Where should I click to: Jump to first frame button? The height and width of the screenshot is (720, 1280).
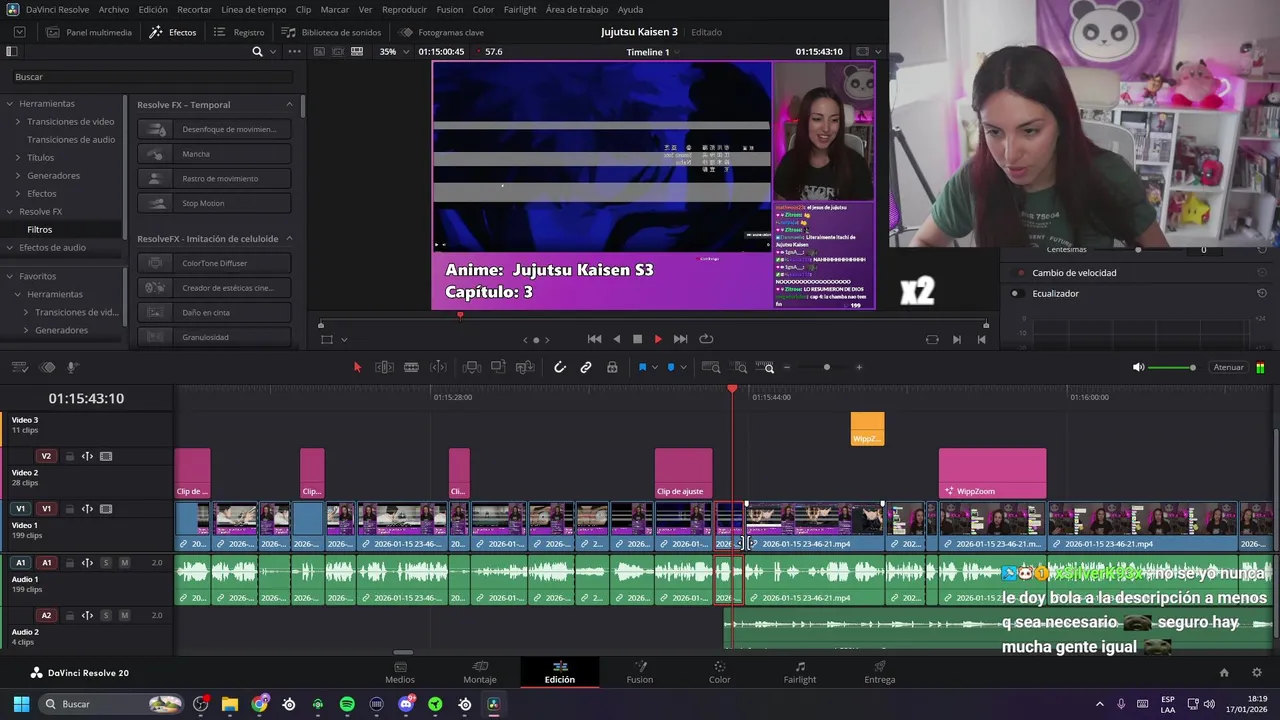594,339
